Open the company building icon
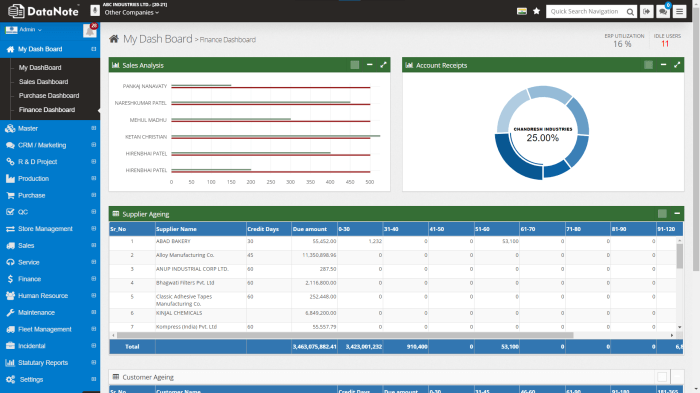Screen dimensions: 700x393 click(95, 10)
